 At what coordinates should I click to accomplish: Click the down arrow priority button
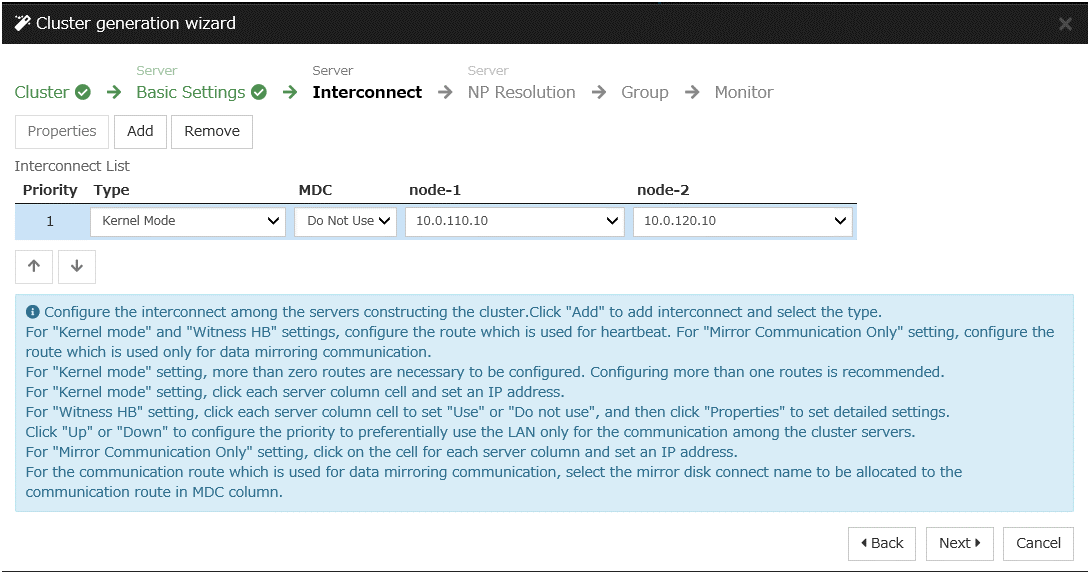pos(77,266)
